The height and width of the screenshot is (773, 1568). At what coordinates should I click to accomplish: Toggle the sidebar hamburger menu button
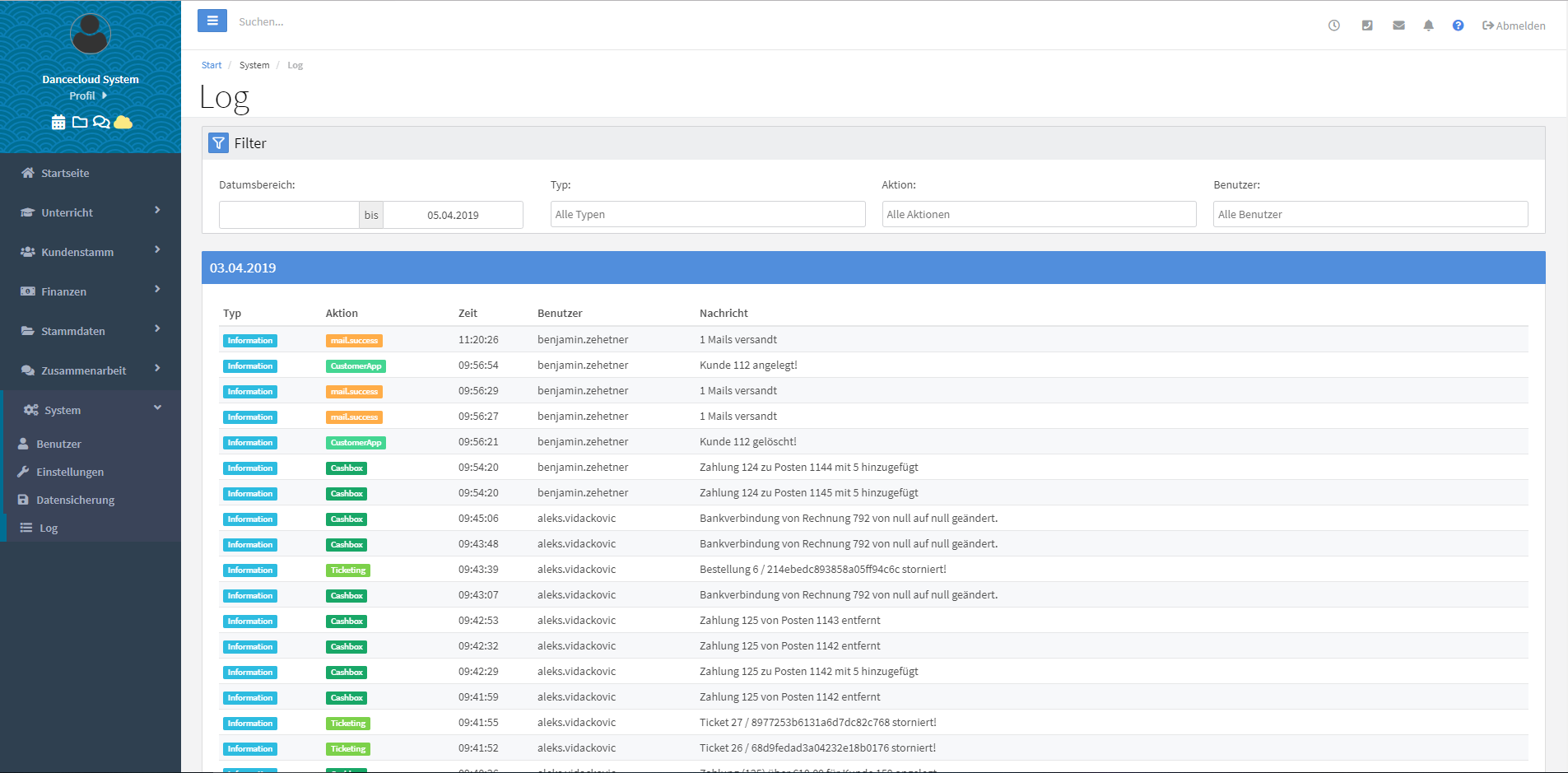[x=212, y=21]
